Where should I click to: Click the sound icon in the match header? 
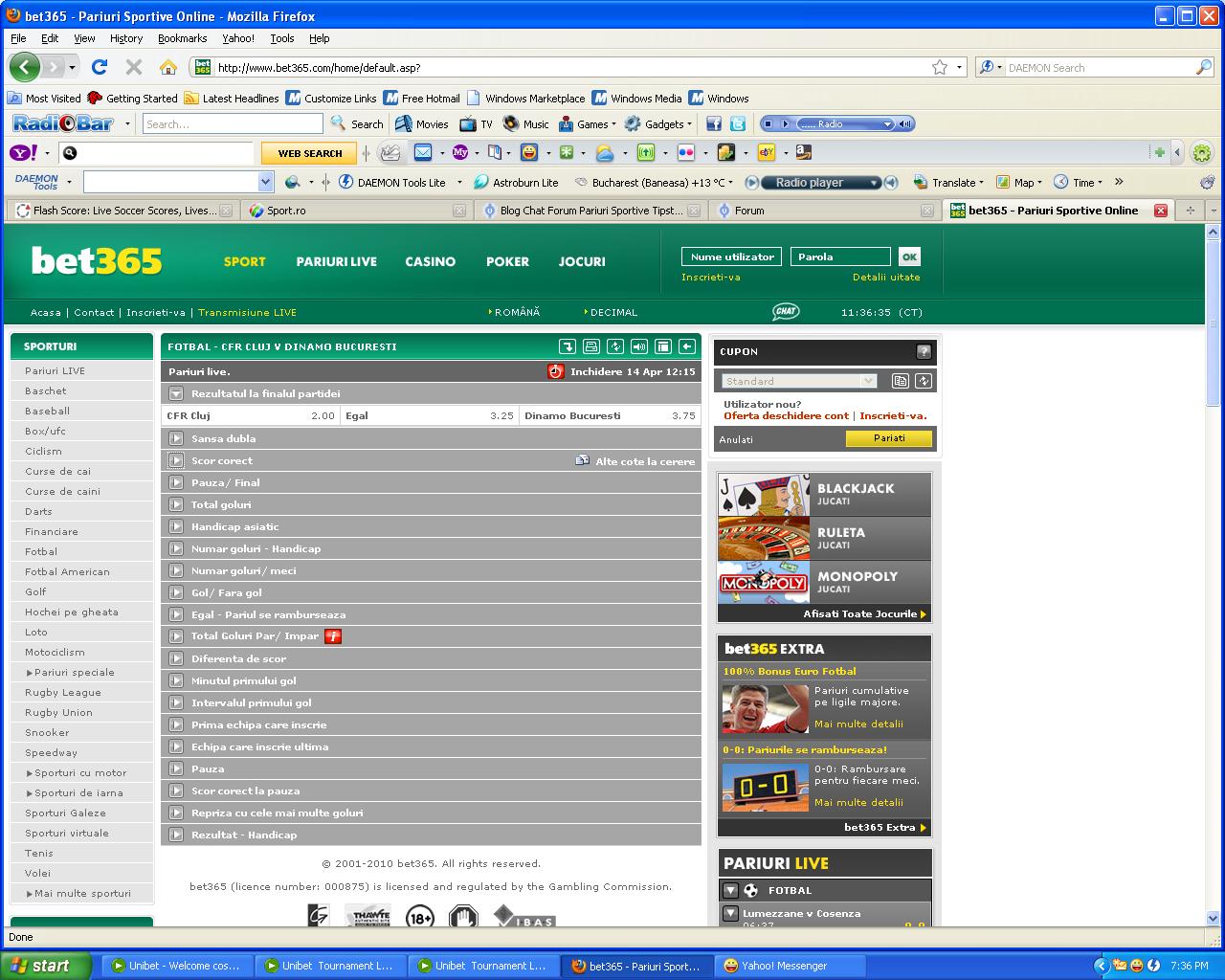point(639,346)
